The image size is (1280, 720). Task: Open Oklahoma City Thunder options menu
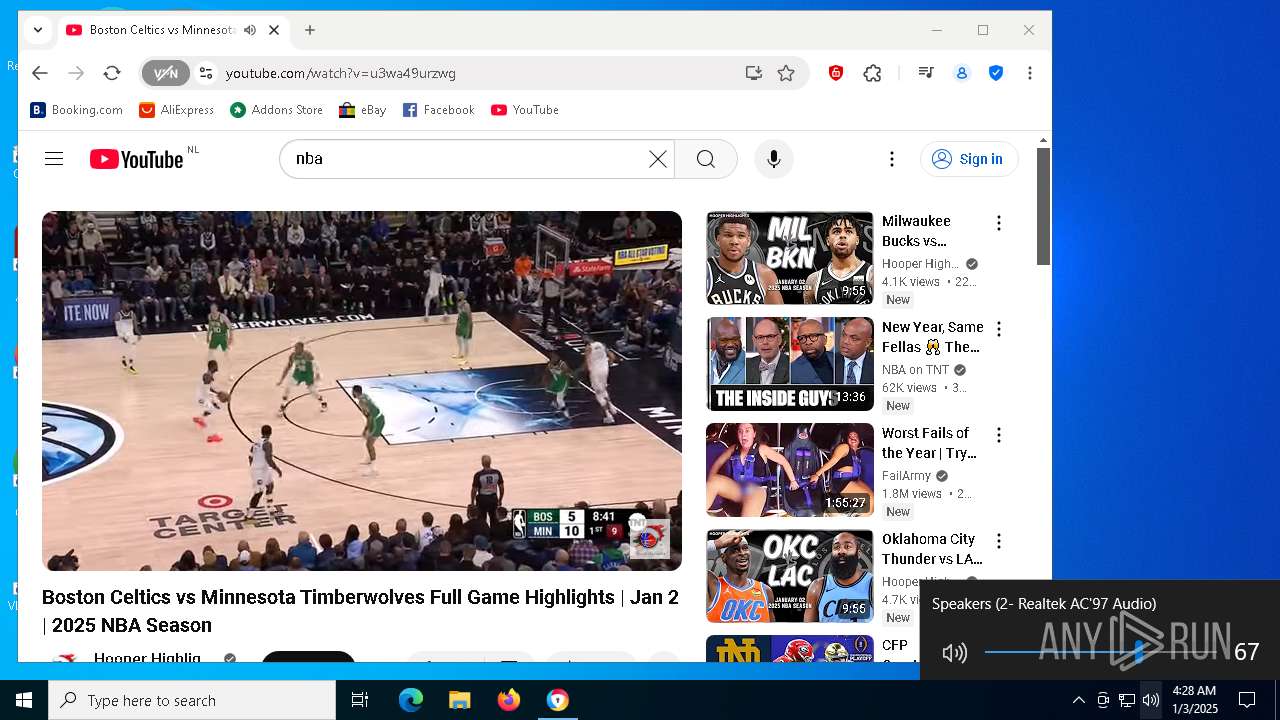pyautogui.click(x=998, y=541)
